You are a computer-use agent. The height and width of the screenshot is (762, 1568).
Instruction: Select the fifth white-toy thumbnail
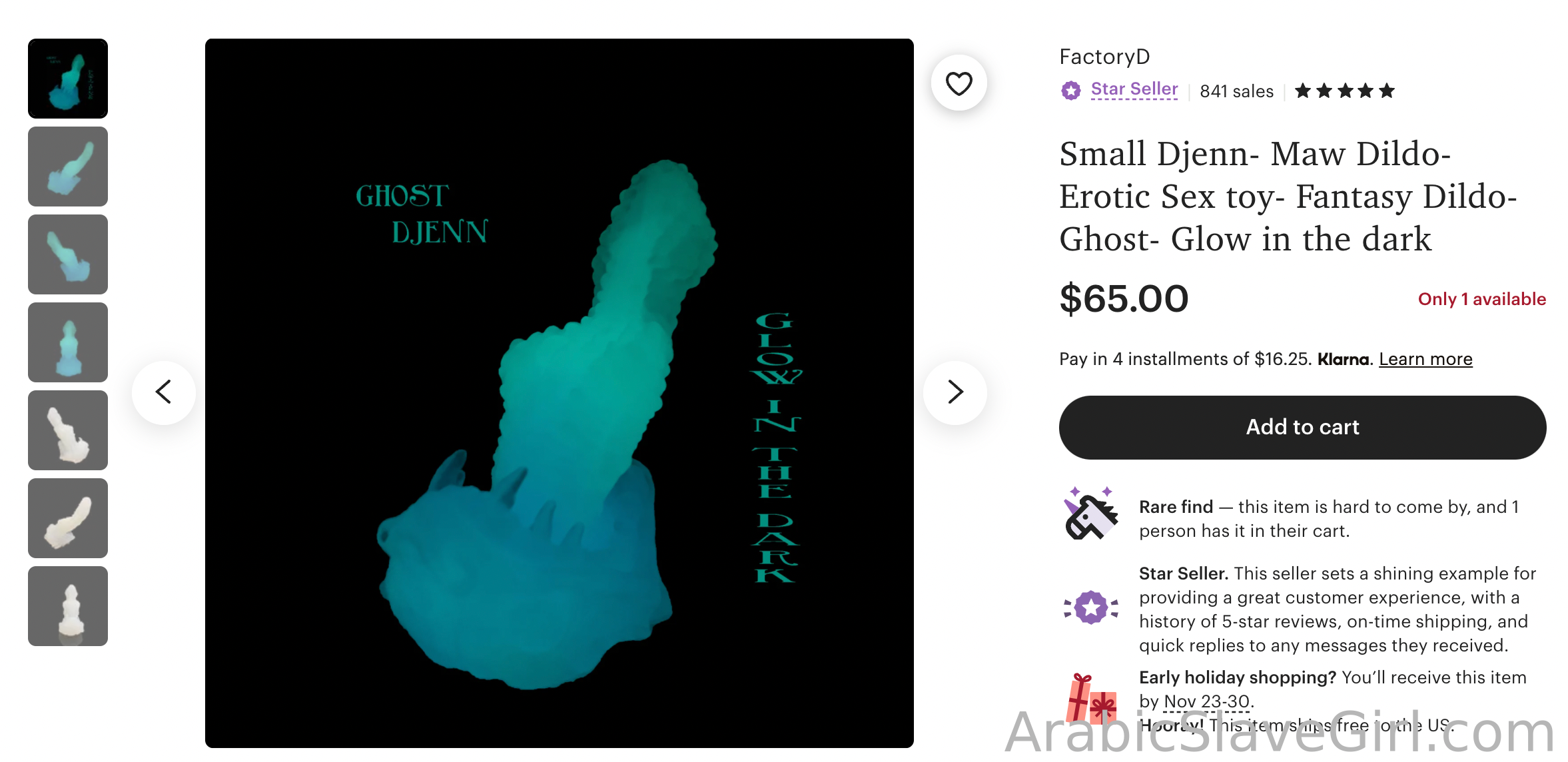click(68, 430)
